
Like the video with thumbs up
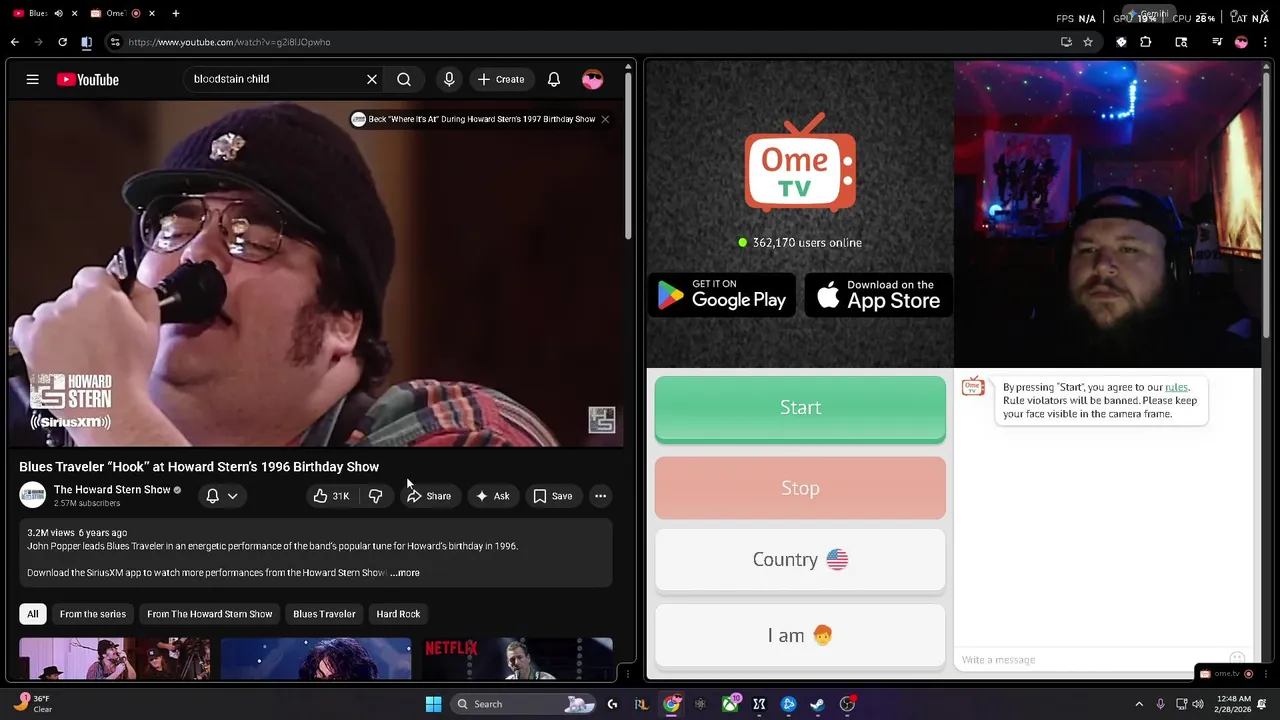331,496
